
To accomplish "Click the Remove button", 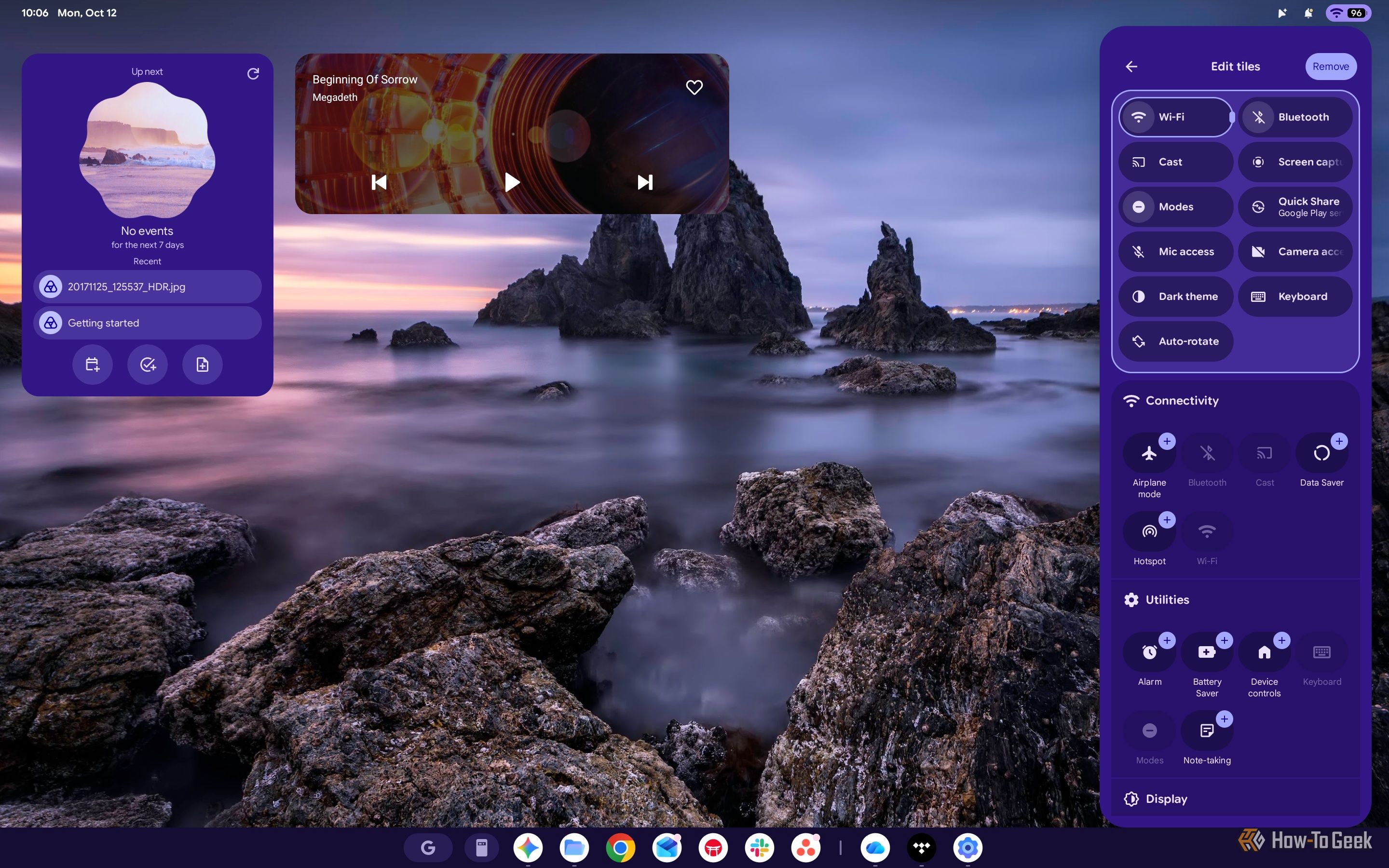I will [1331, 67].
